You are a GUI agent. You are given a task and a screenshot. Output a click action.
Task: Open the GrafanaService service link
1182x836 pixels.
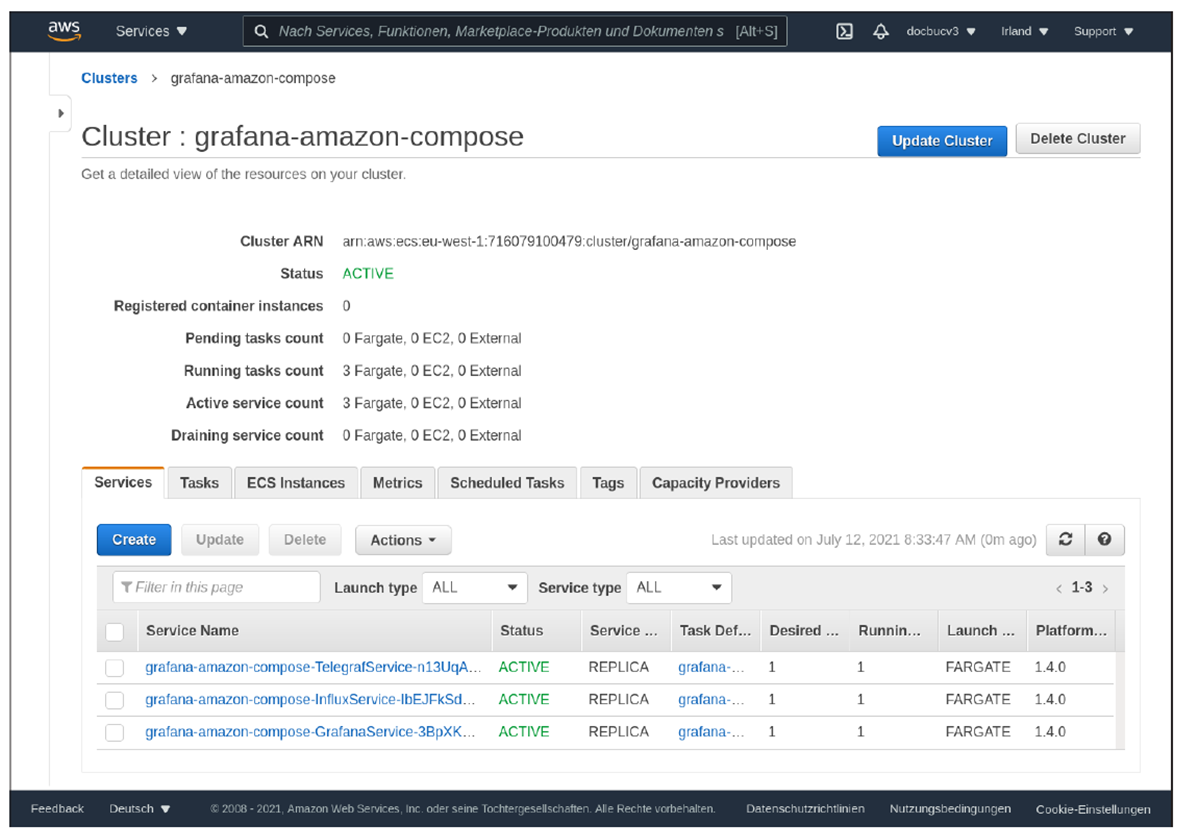coord(310,732)
